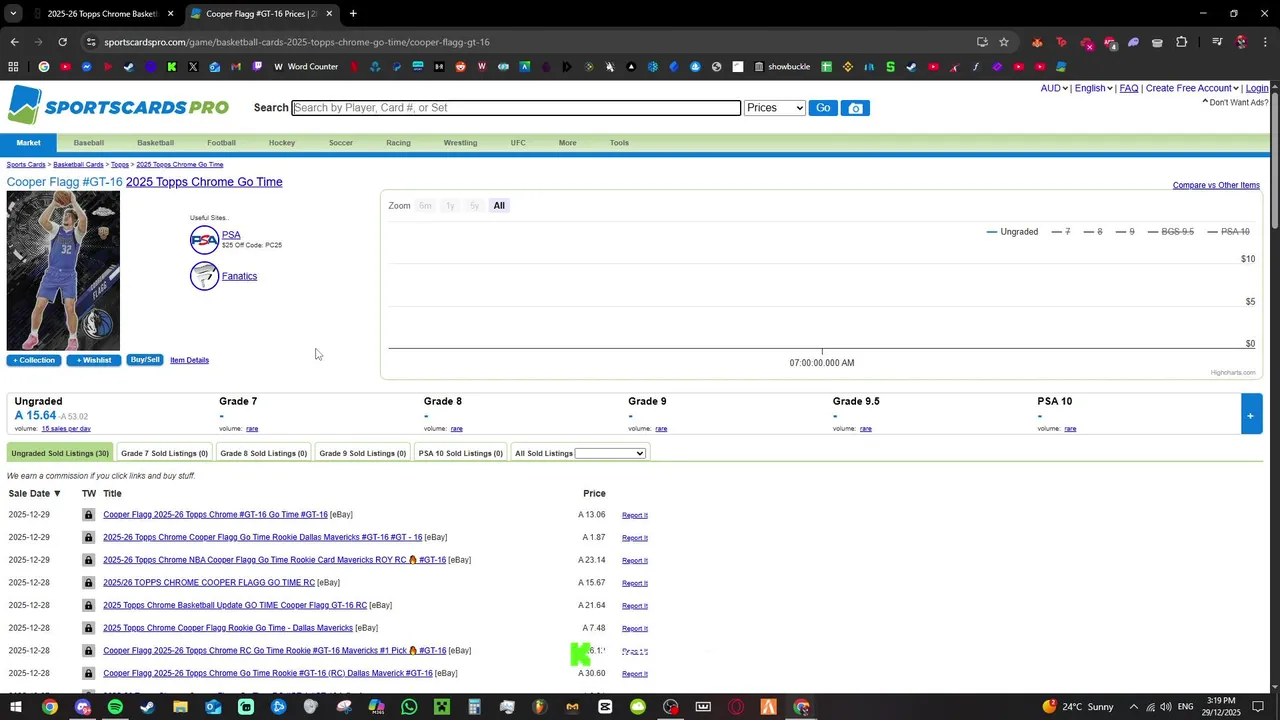Image resolution: width=1280 pixels, height=720 pixels.
Task: Click the lock icon for the A 23.14 sale
Action: (88, 560)
